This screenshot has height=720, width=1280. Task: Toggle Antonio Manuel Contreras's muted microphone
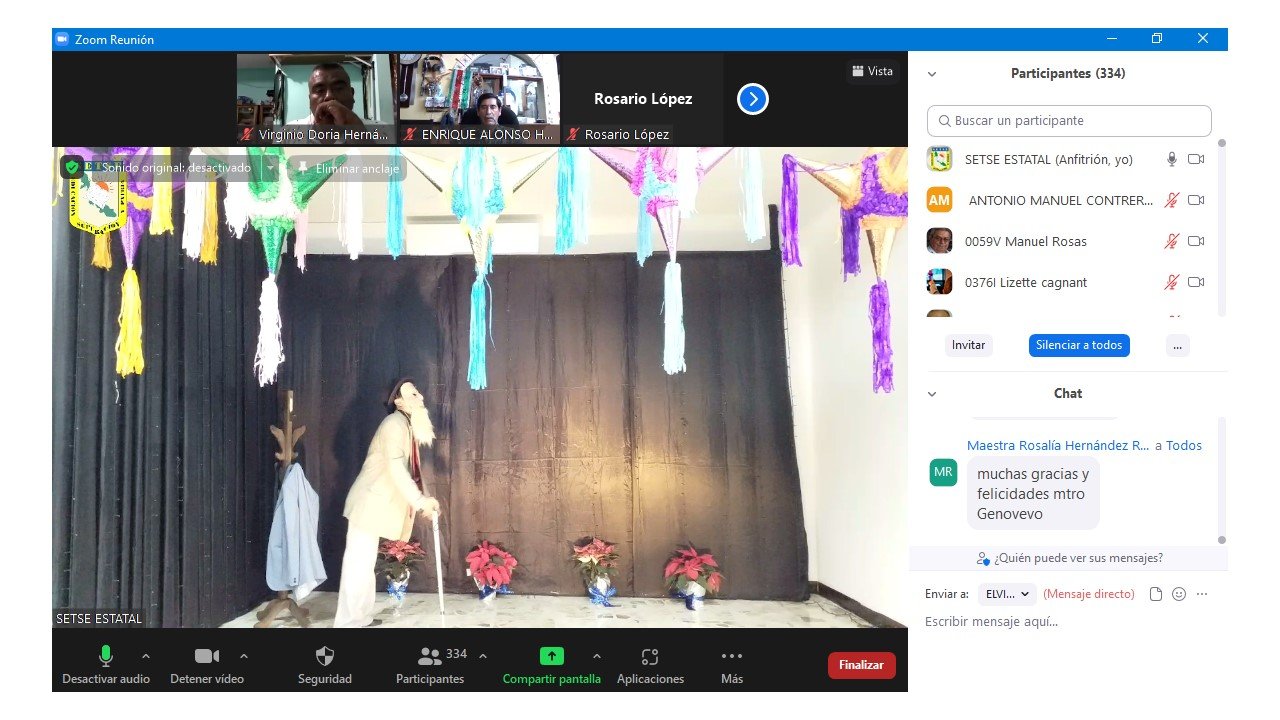tap(1171, 200)
